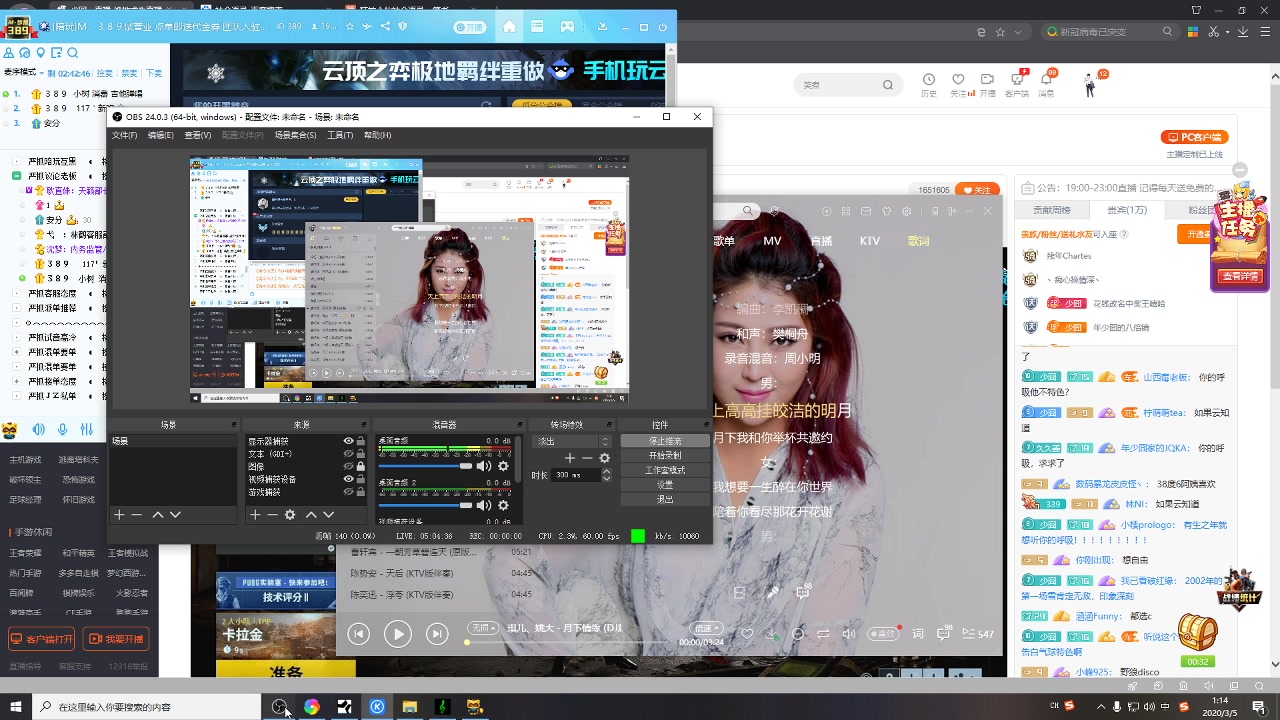Remove selected source with minus icon

[x=272, y=515]
